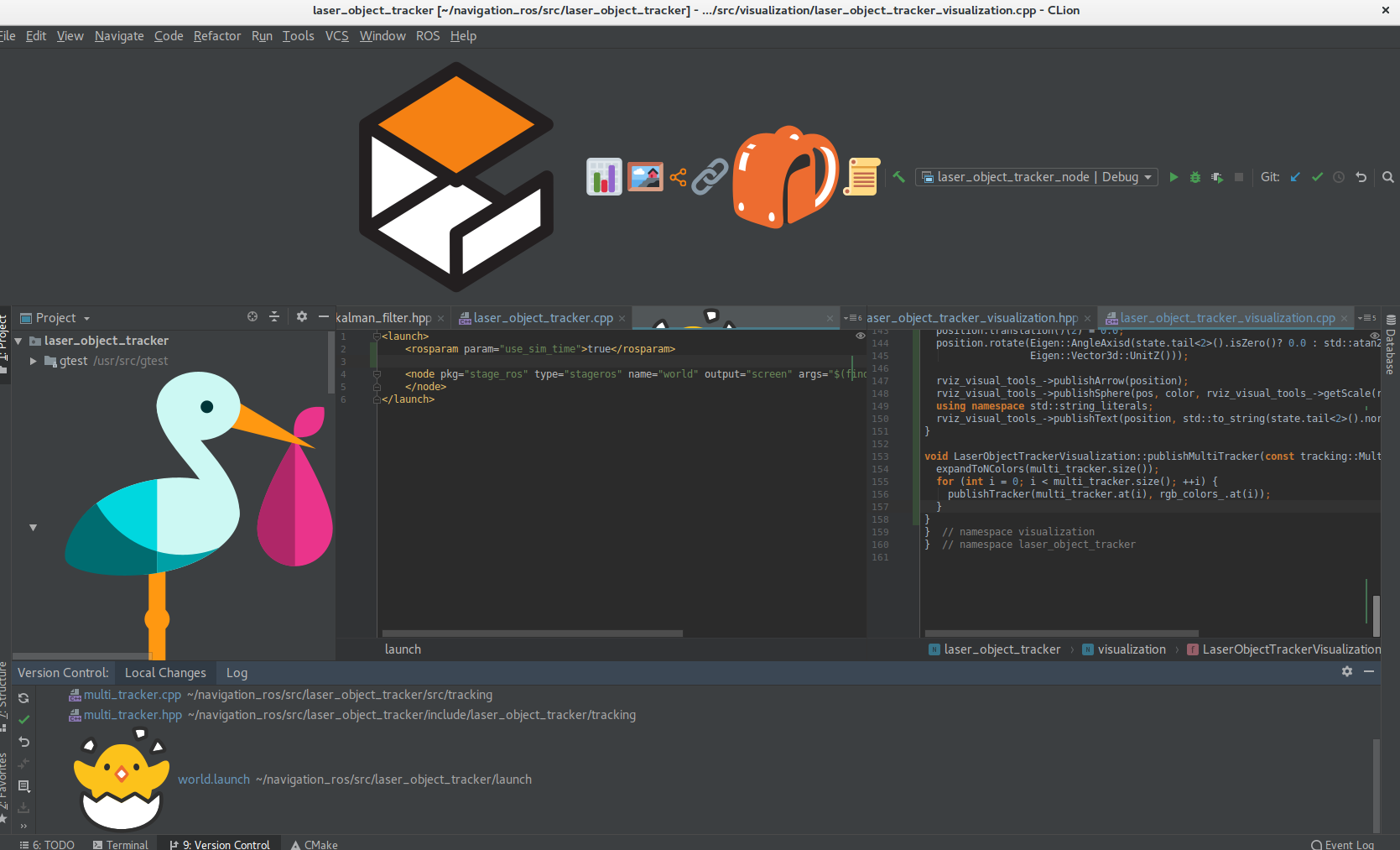Click Scroll from Source target icon in Project panel
Image resolution: width=1400 pixels, height=850 pixels.
252,316
